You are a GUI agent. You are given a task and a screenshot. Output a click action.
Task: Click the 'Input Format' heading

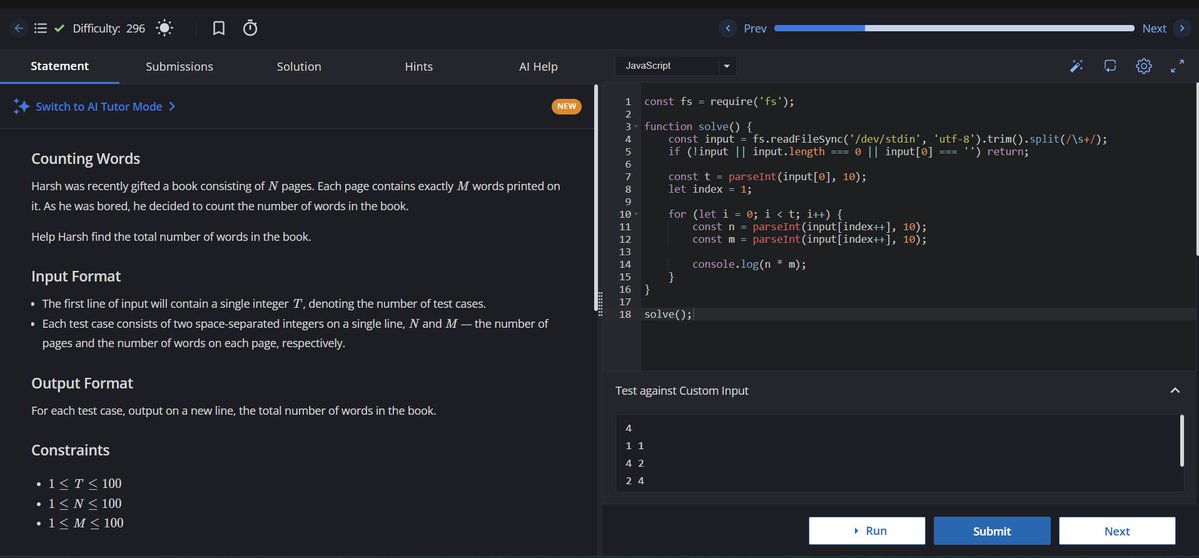[x=76, y=276]
